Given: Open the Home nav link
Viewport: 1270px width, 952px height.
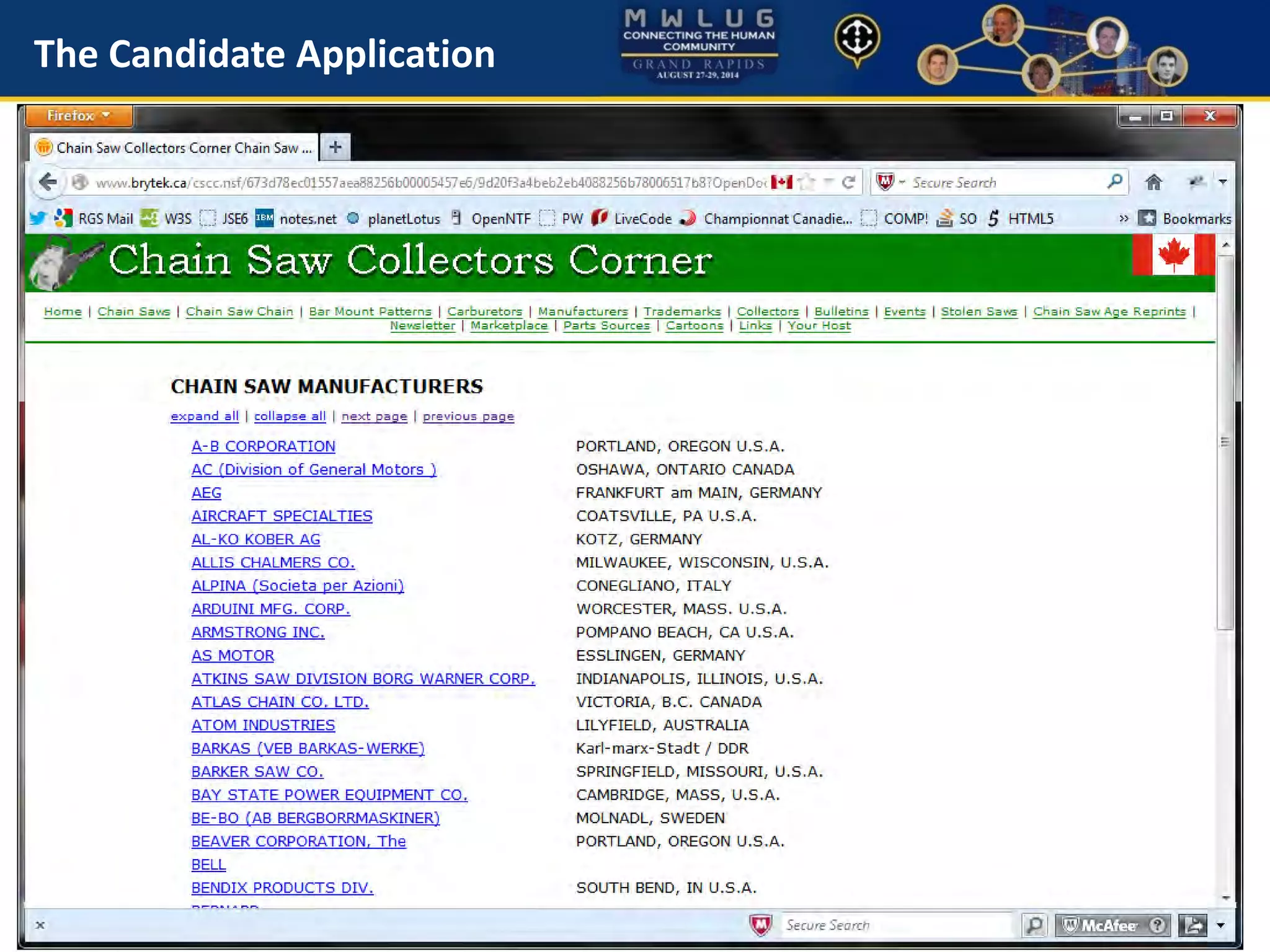Looking at the screenshot, I should [x=63, y=312].
